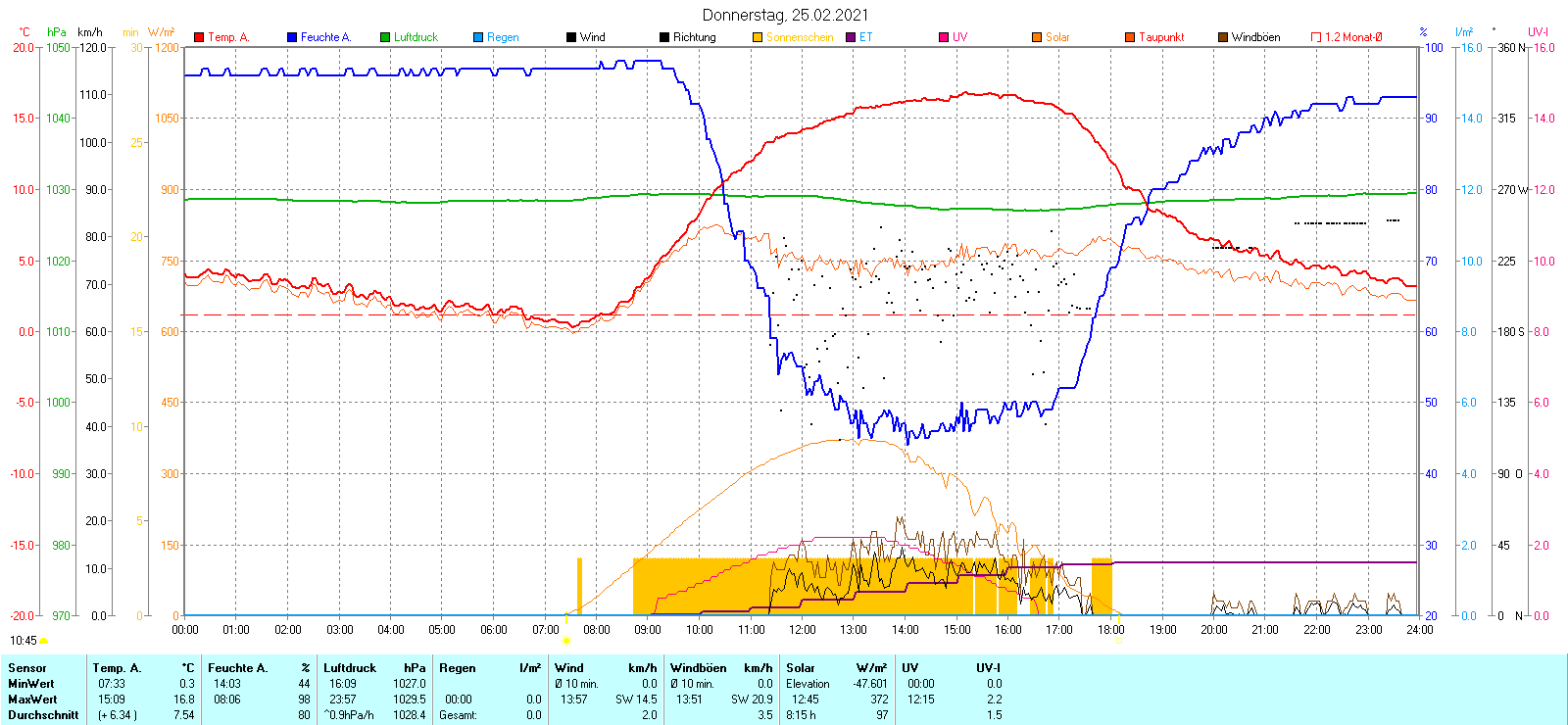Click the Taupunkt legend label
This screenshot has width=1568, height=725.
pyautogui.click(x=1161, y=37)
